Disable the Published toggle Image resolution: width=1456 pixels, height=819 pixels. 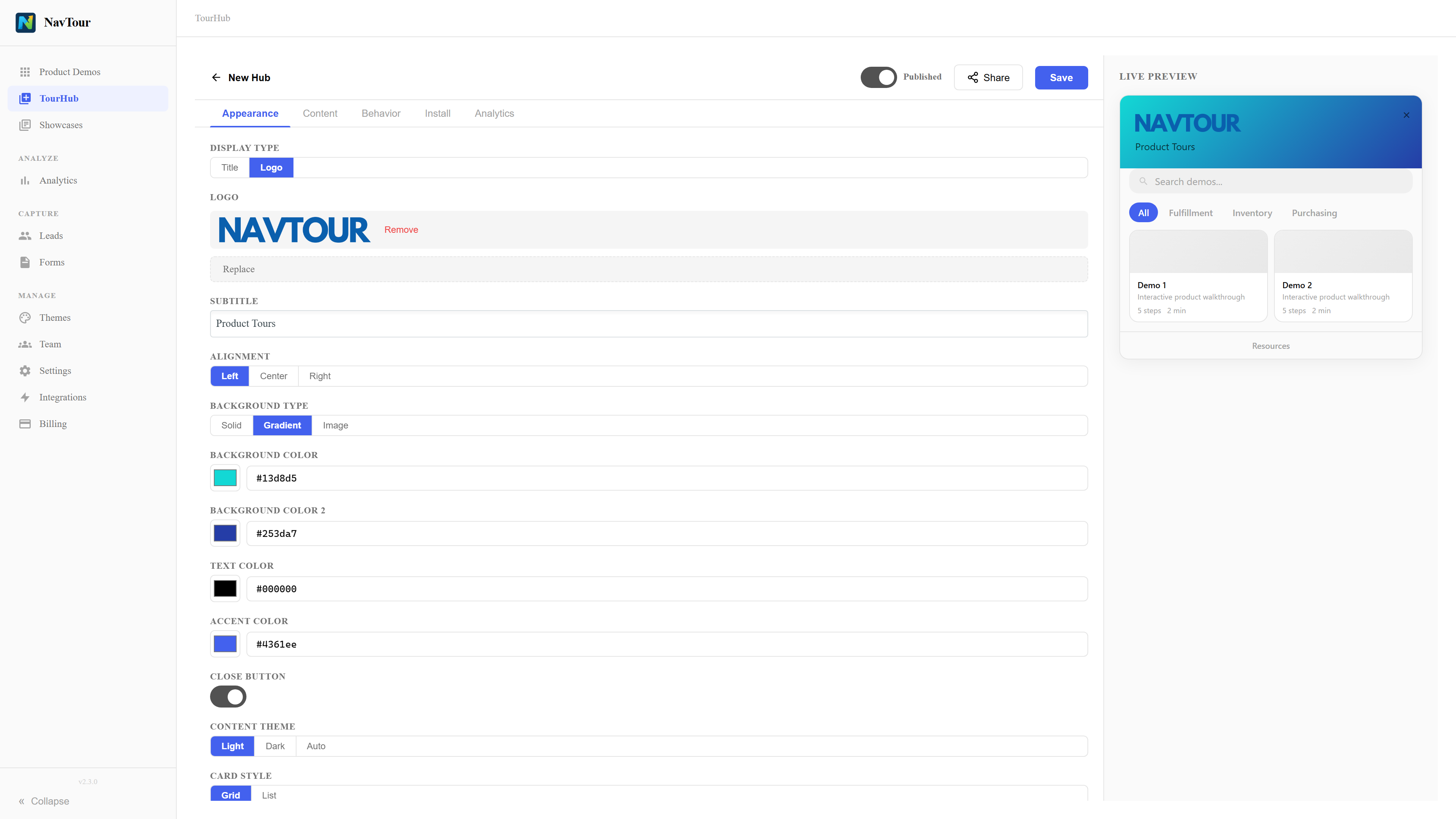point(879,77)
